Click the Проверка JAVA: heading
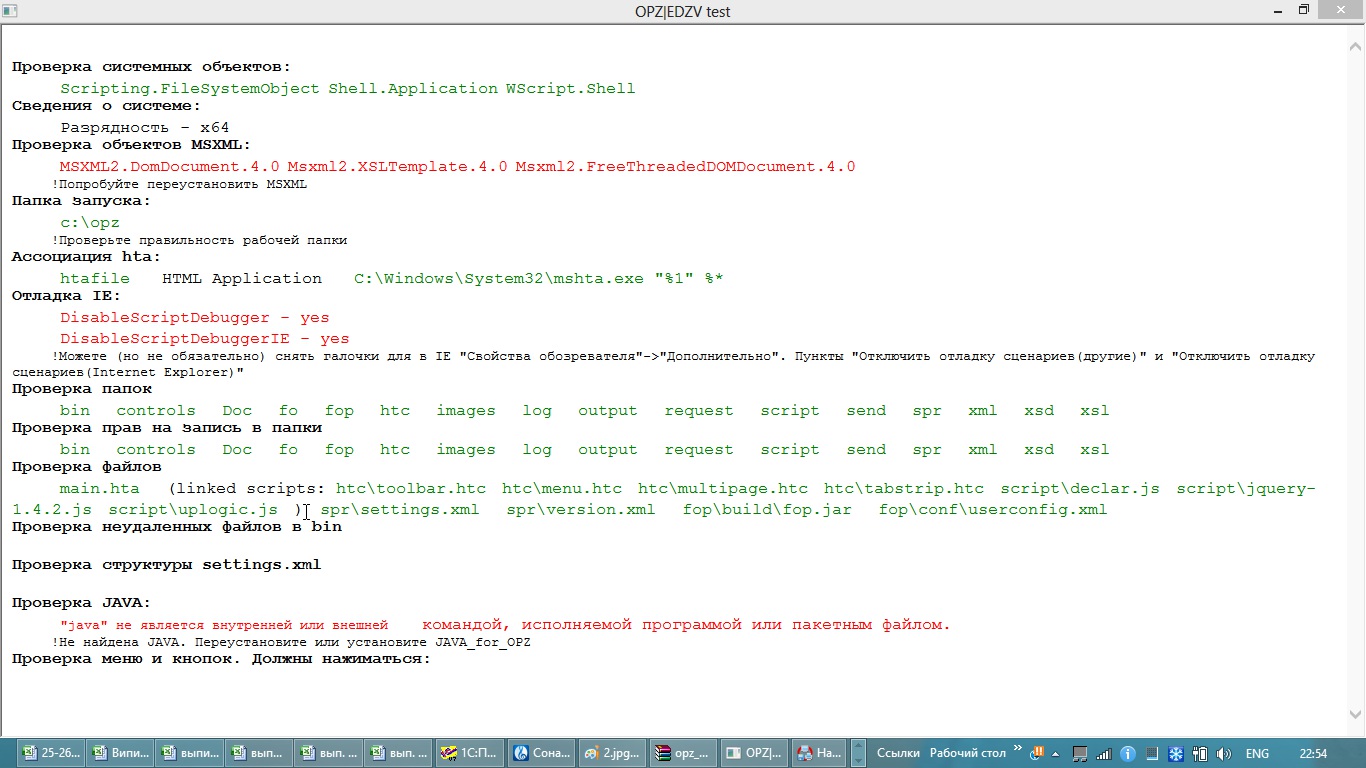Viewport: 1366px width, 768px height. [x=81, y=603]
